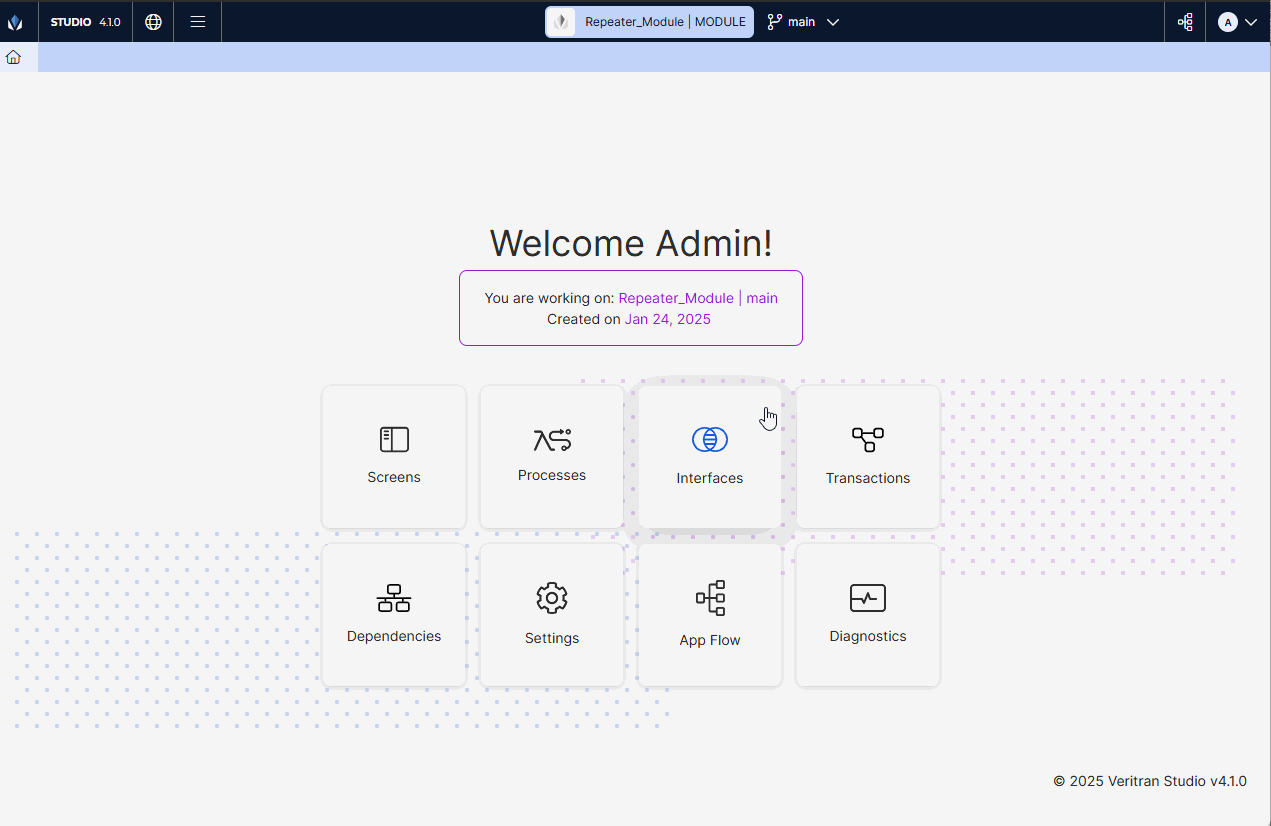The height and width of the screenshot is (826, 1271).
Task: Click the Repeater_Module main link
Action: 697,298
